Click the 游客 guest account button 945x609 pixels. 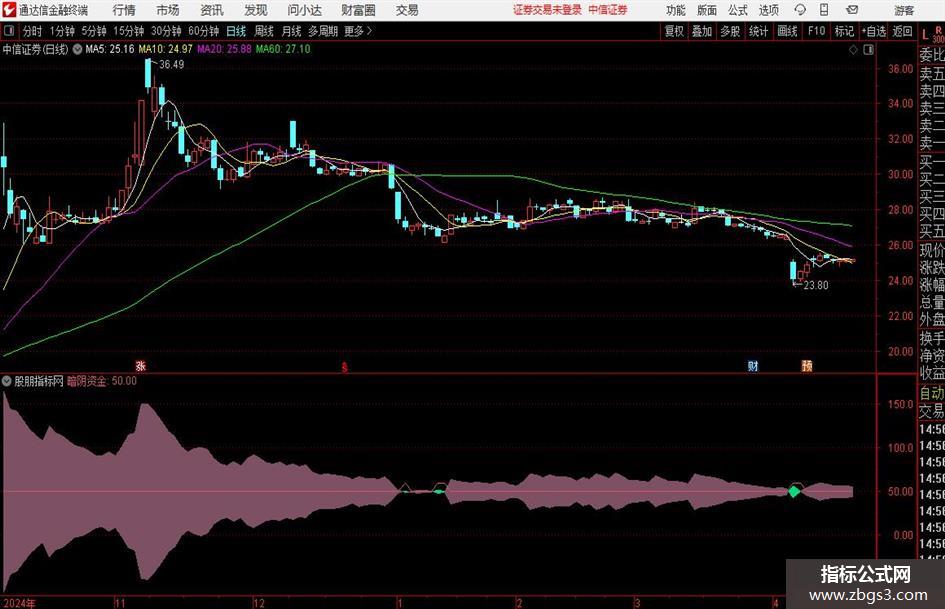[904, 10]
